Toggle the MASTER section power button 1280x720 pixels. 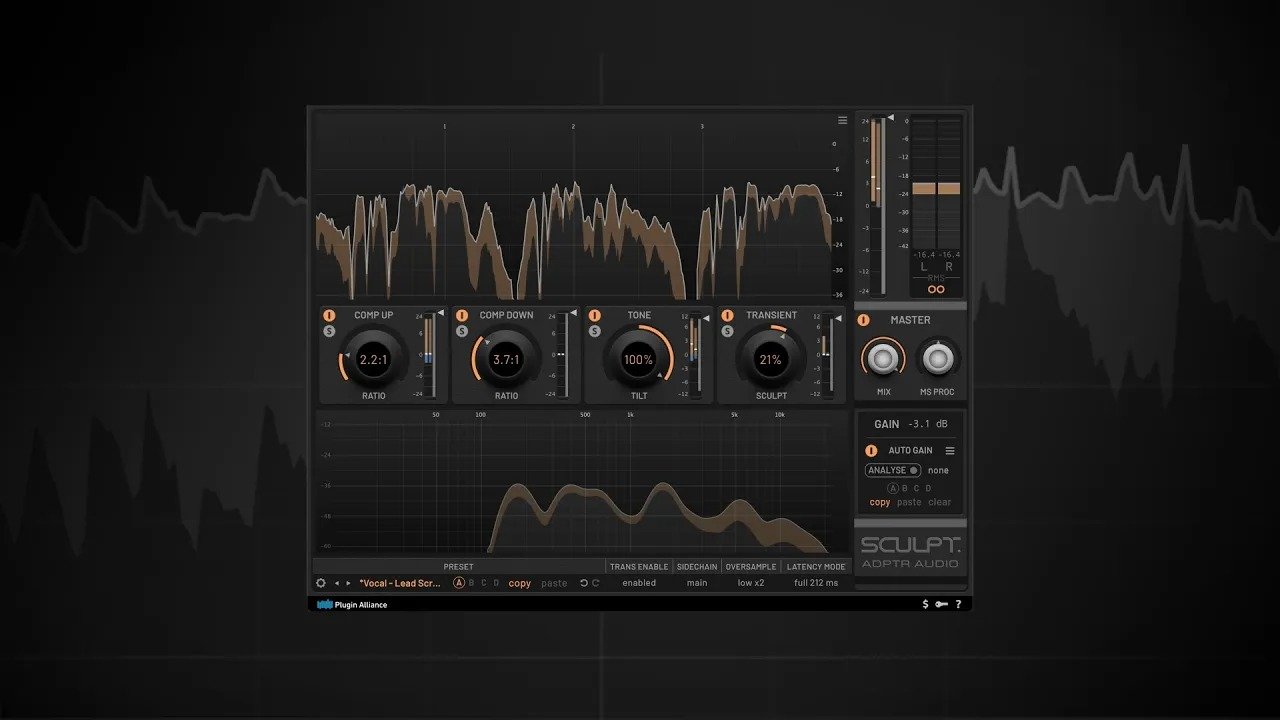864,320
